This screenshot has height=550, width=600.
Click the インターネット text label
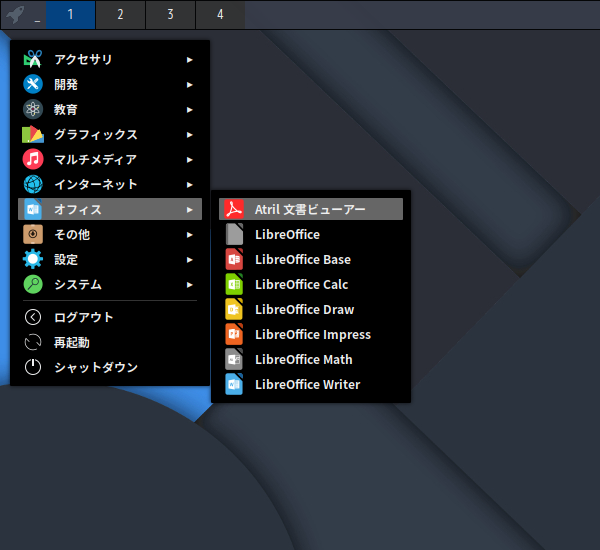[x=96, y=184]
